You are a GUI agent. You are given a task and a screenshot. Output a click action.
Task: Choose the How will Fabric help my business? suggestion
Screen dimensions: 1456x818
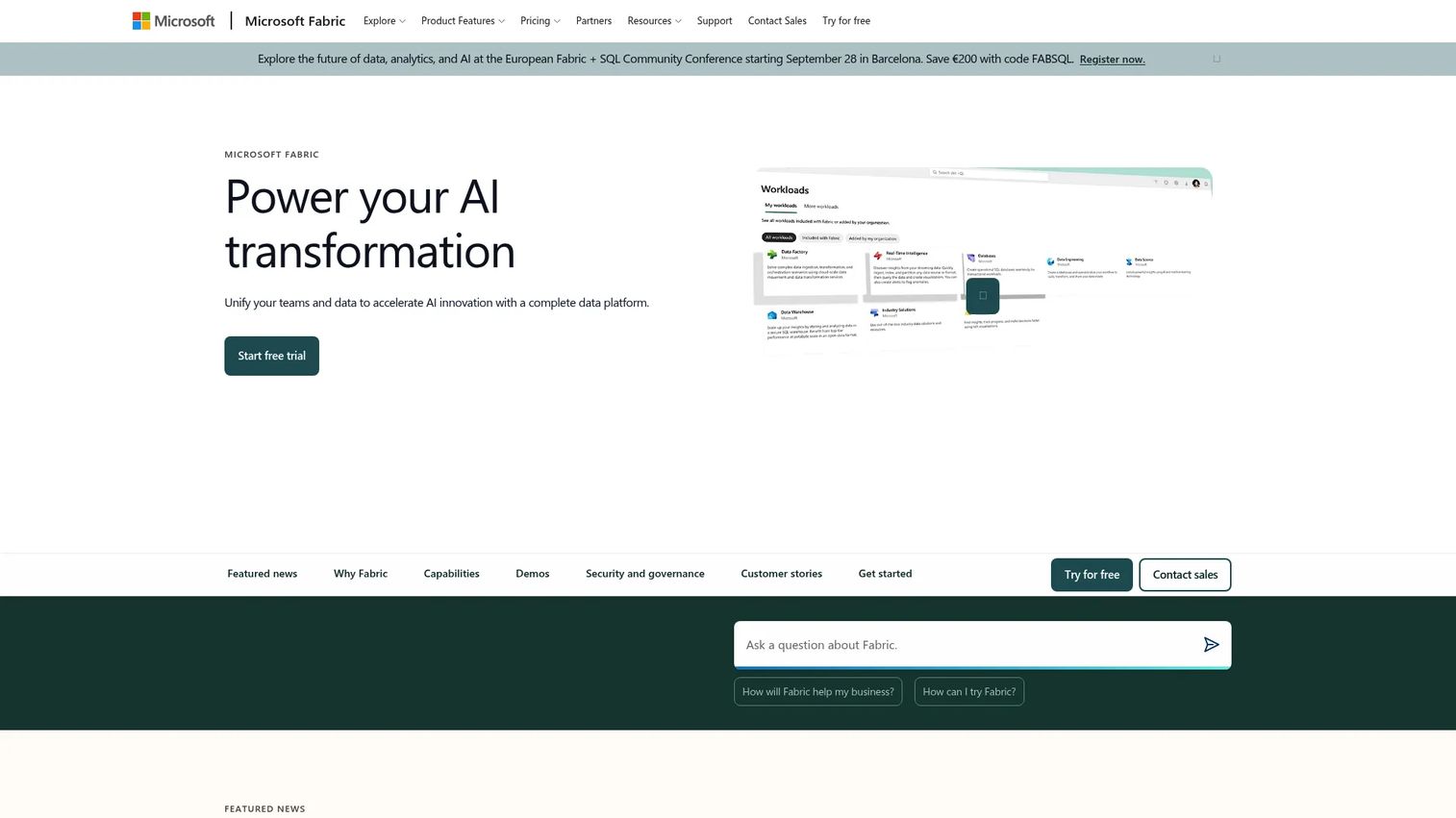817,692
